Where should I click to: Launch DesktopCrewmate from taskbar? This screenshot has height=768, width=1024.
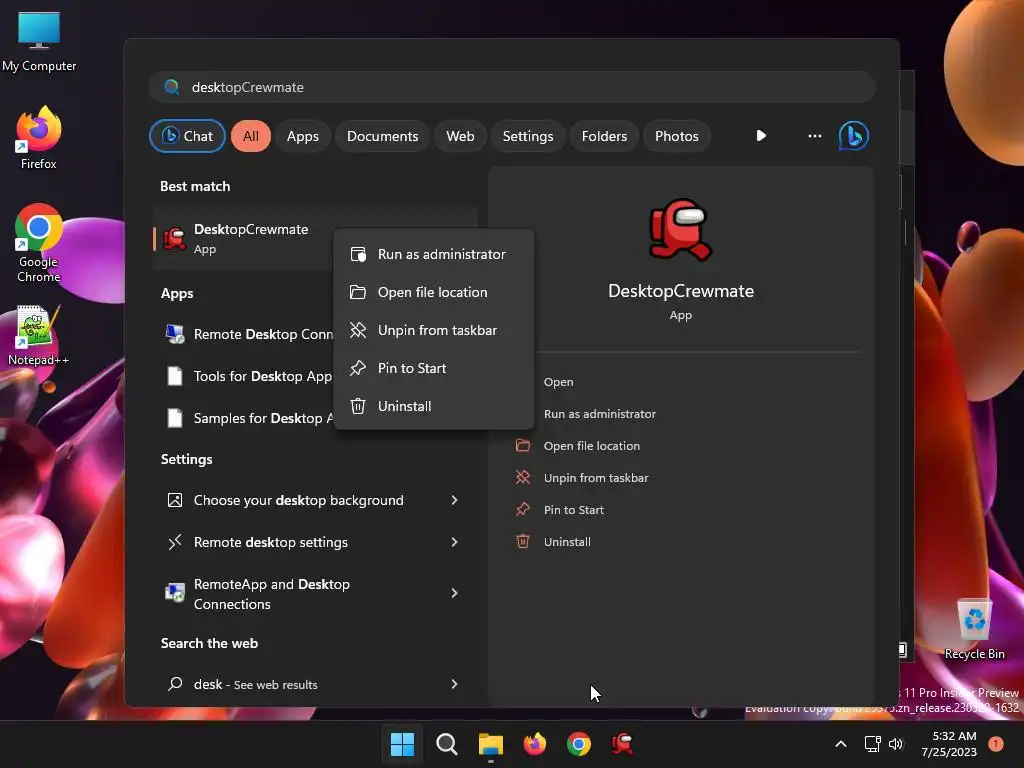(x=622, y=744)
